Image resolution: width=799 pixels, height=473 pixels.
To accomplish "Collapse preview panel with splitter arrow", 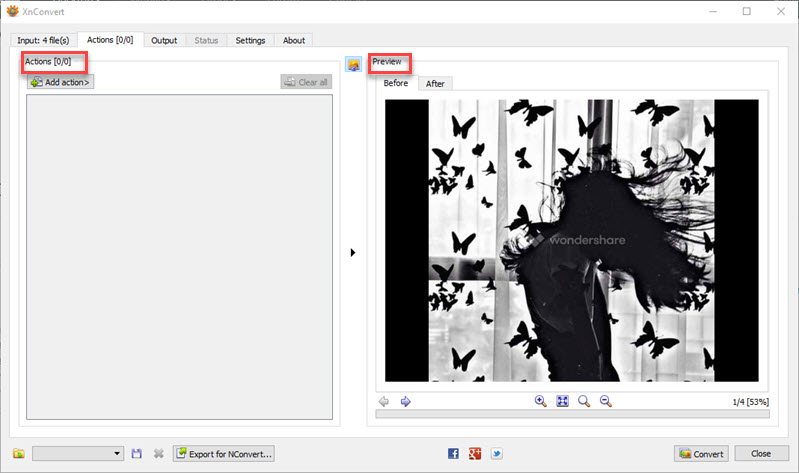I will click(353, 253).
